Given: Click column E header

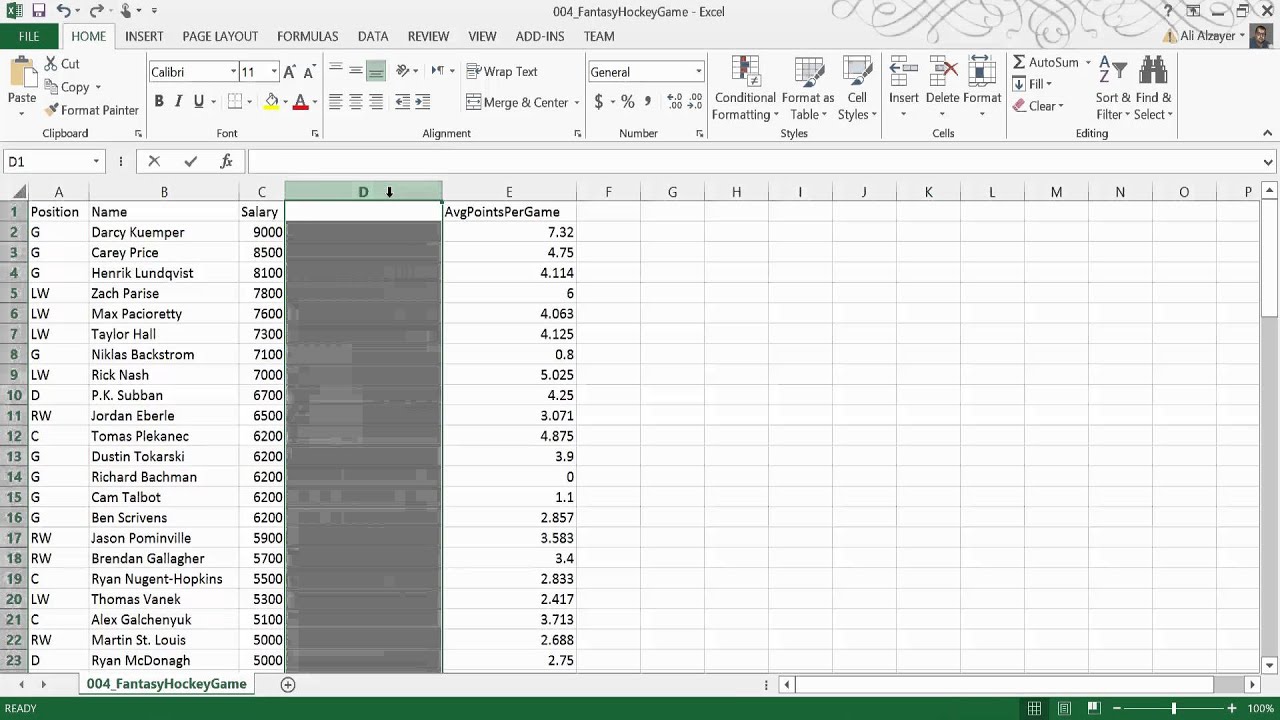Looking at the screenshot, I should (x=509, y=192).
